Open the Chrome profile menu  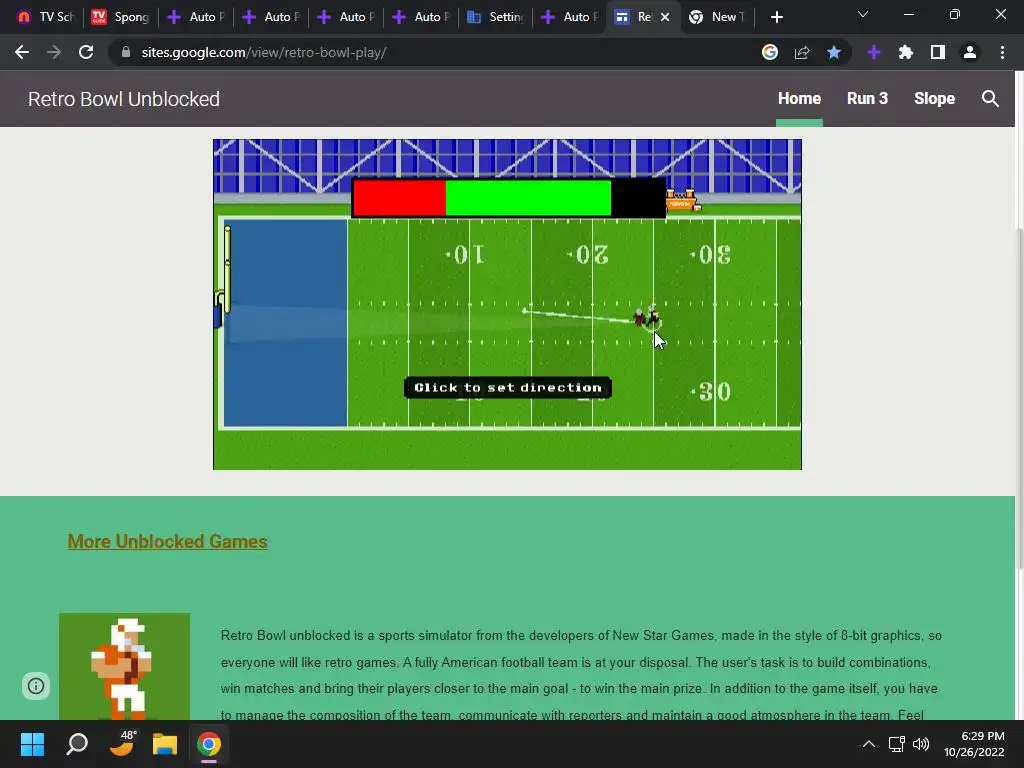970,52
